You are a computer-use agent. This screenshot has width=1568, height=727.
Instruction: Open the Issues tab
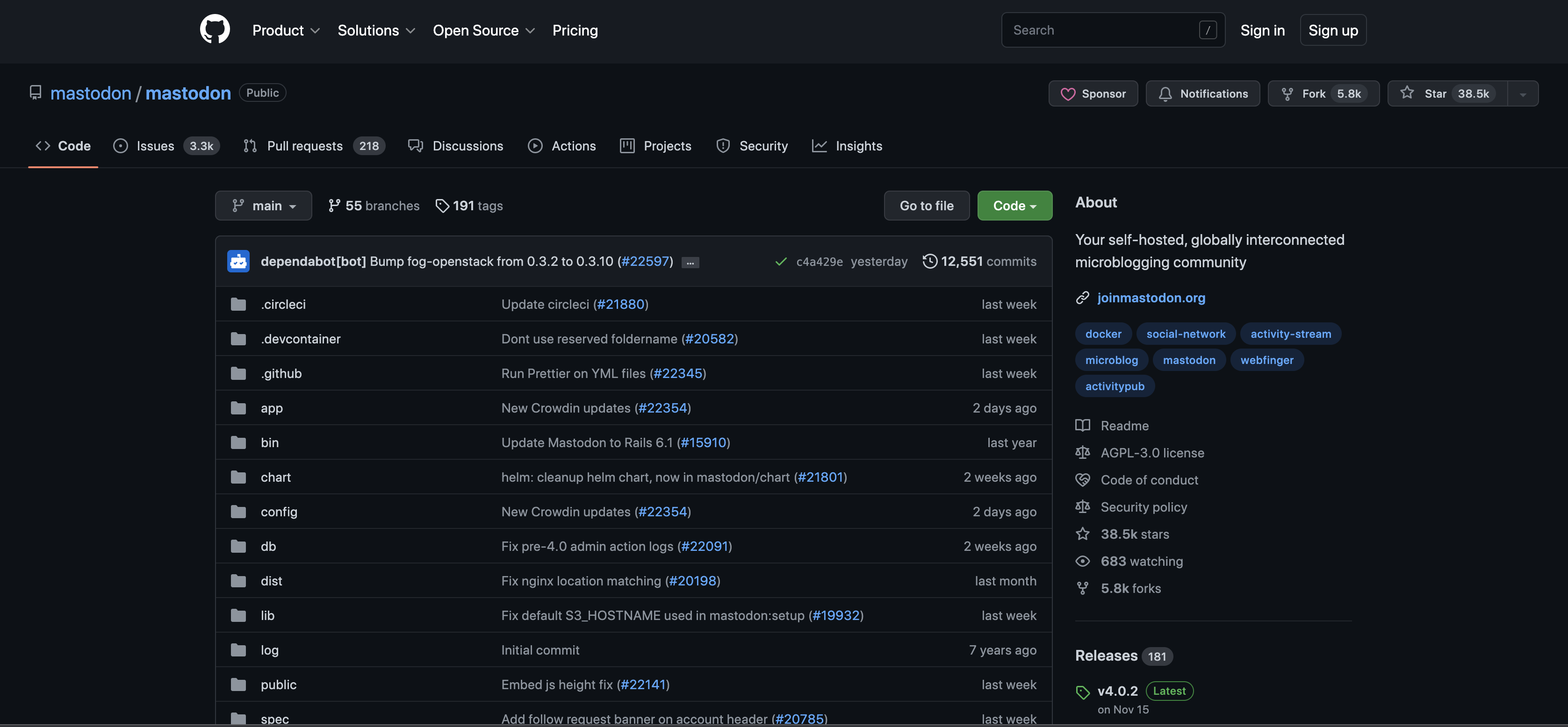tap(155, 146)
